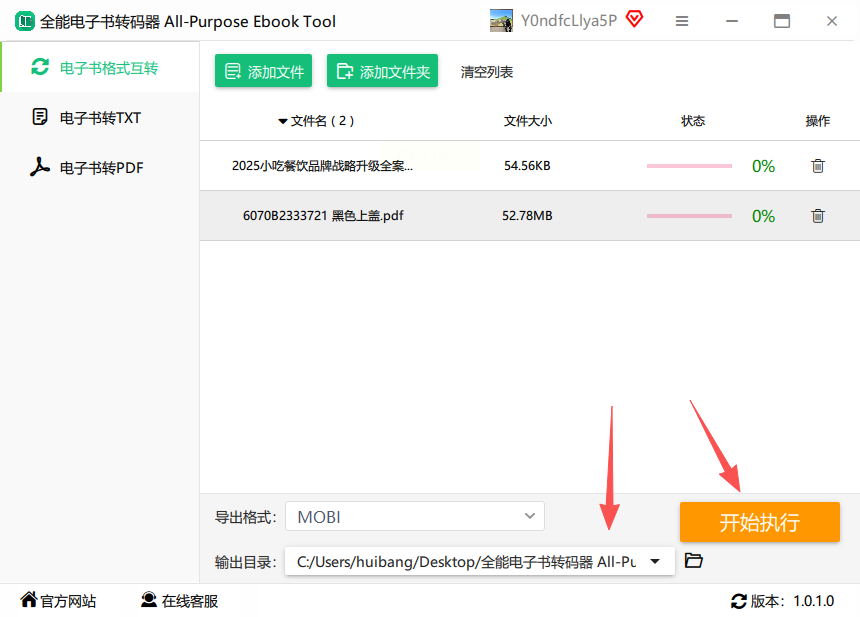The height and width of the screenshot is (617, 860).
Task: Click the 52.78MB file size cell
Action: [x=527, y=216]
